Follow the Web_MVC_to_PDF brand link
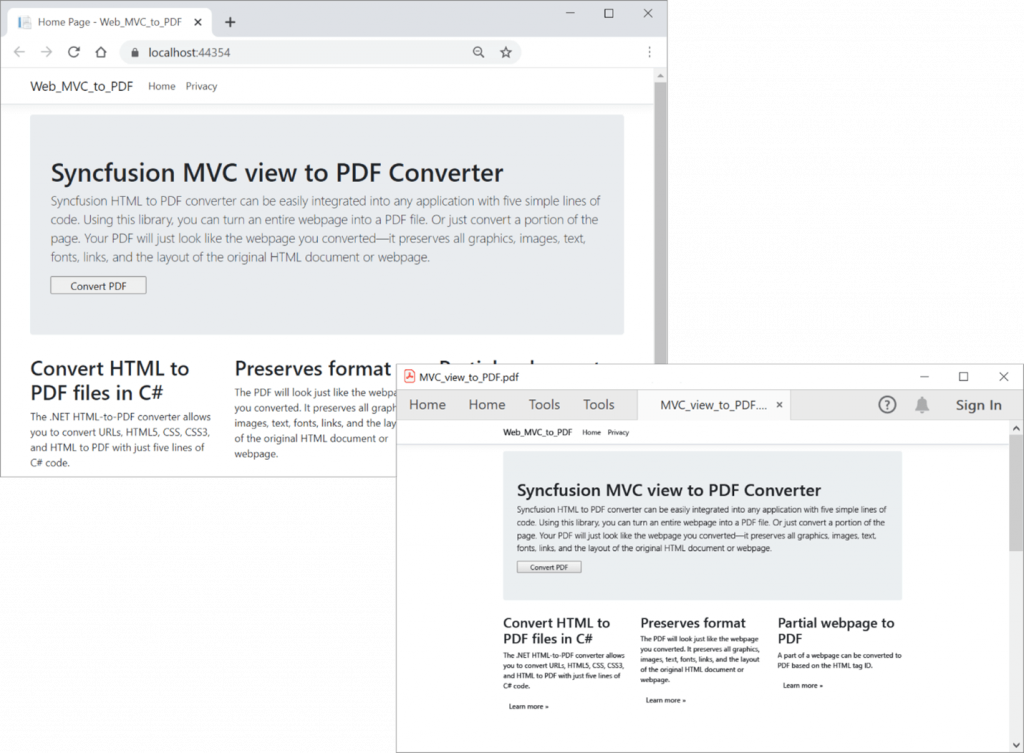 tap(81, 86)
